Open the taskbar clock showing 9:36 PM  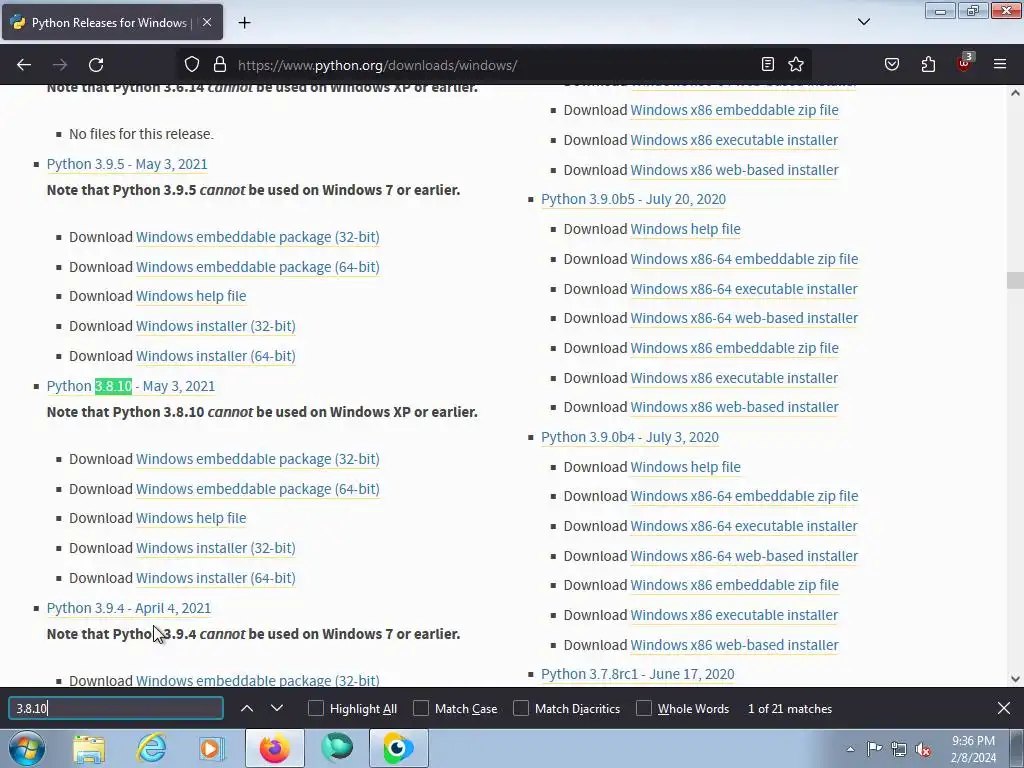click(973, 749)
